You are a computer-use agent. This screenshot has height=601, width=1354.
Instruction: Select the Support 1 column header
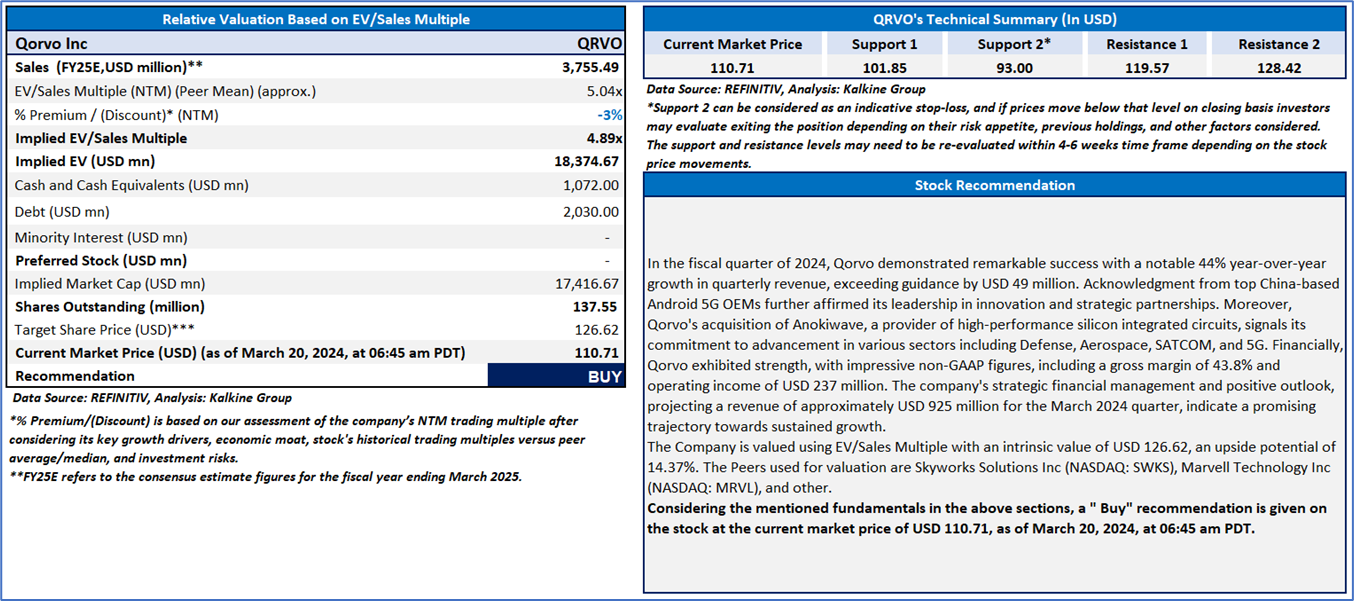click(884, 44)
